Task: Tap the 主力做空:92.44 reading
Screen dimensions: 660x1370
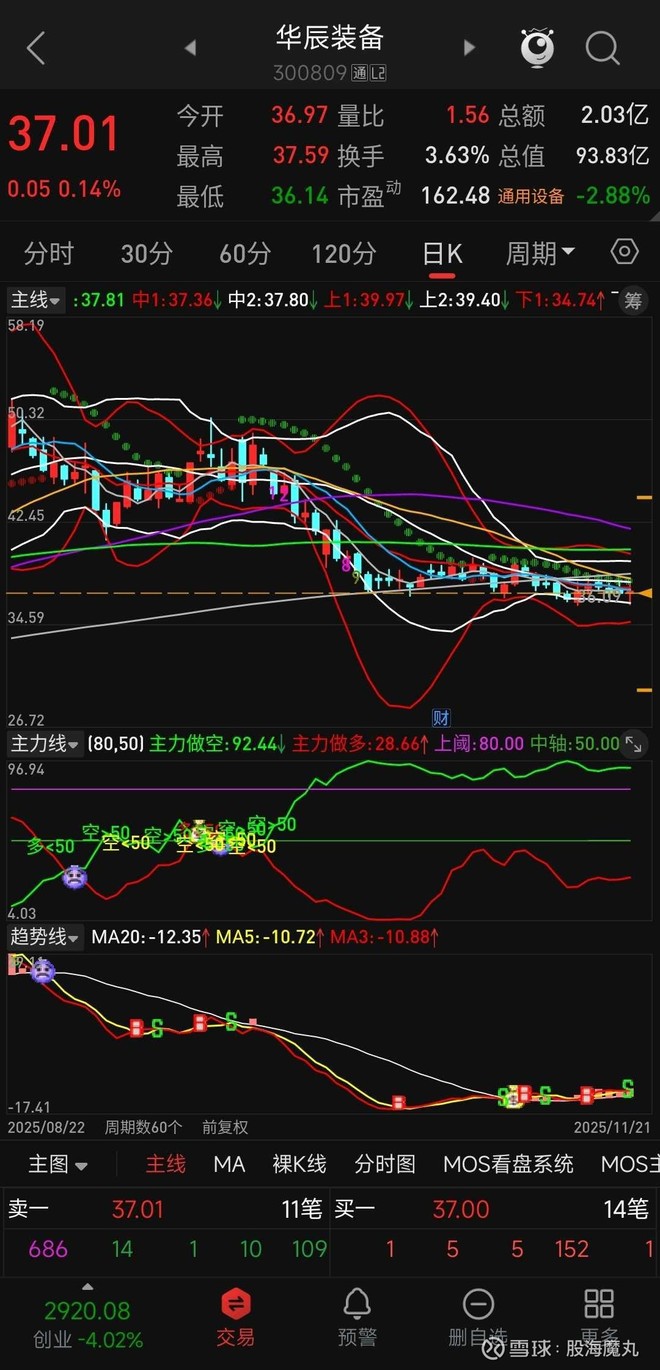Action: point(218,743)
